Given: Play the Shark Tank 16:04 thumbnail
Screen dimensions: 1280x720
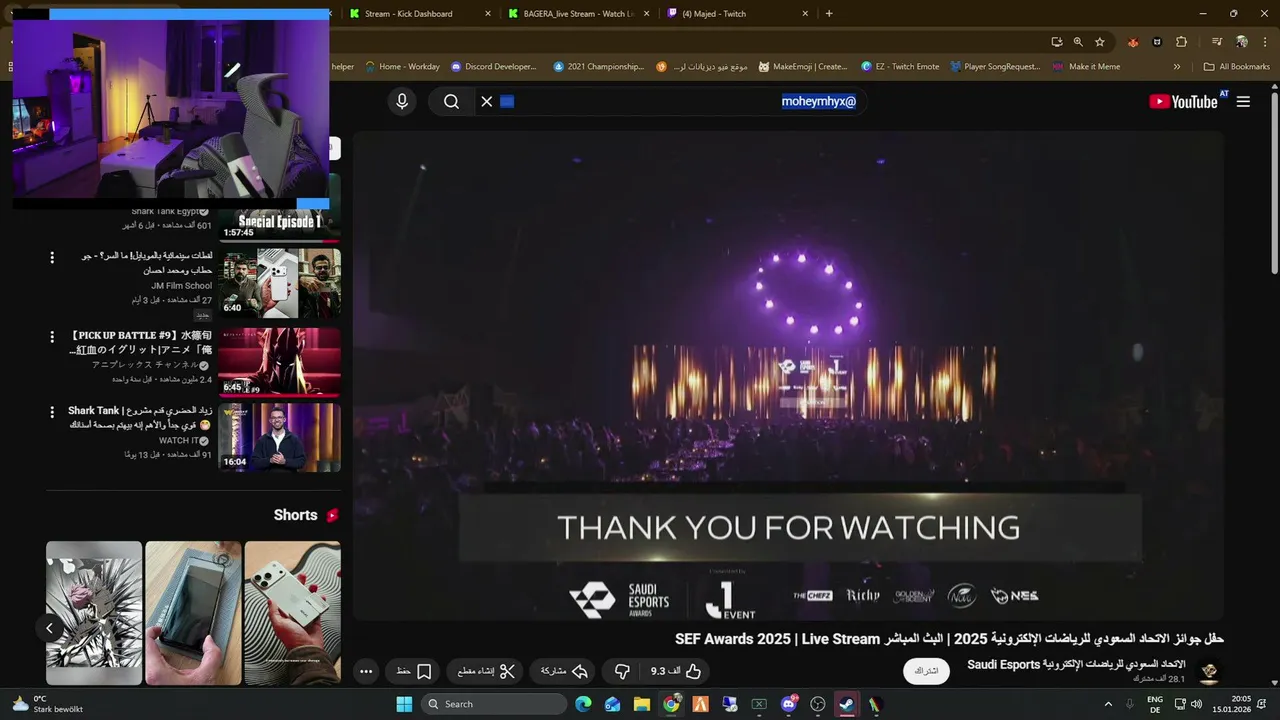Looking at the screenshot, I should pos(280,437).
